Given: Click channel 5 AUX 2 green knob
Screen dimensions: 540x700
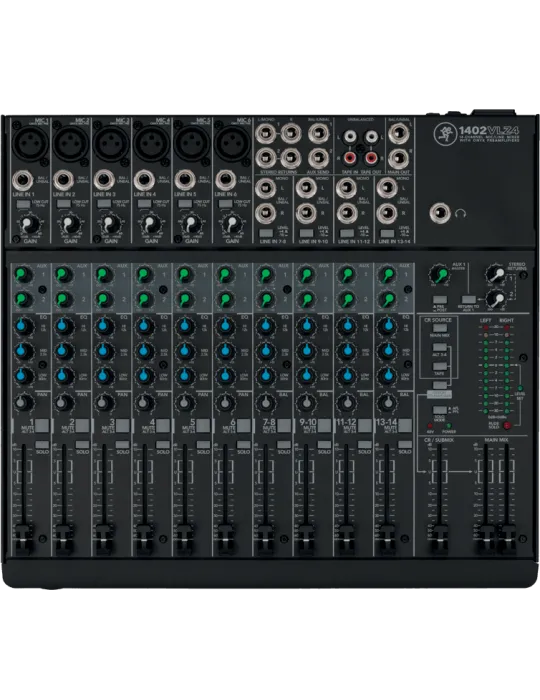Looking at the screenshot, I should point(184,299).
